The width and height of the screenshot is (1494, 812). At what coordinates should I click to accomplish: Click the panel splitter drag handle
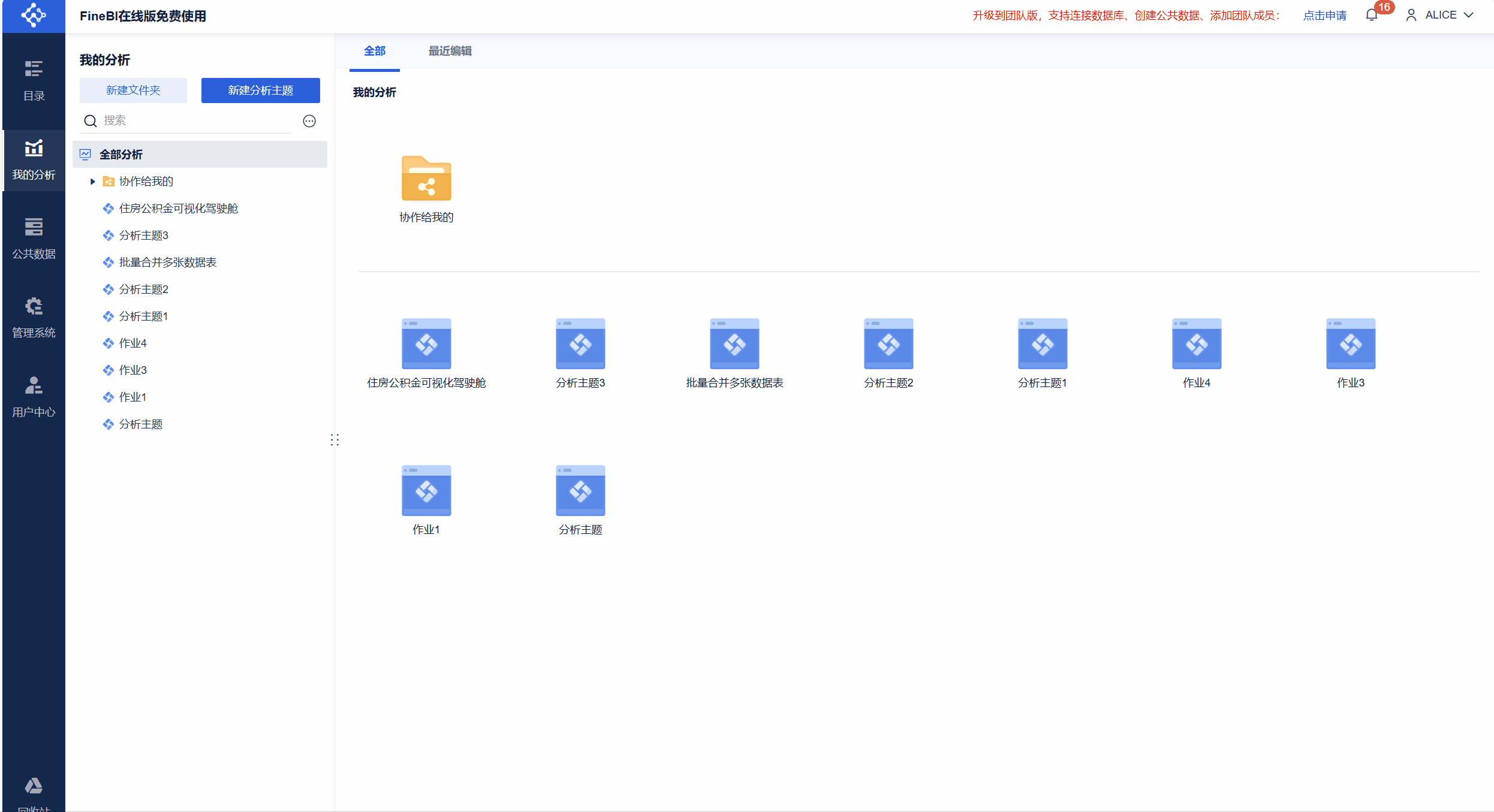pyautogui.click(x=335, y=440)
